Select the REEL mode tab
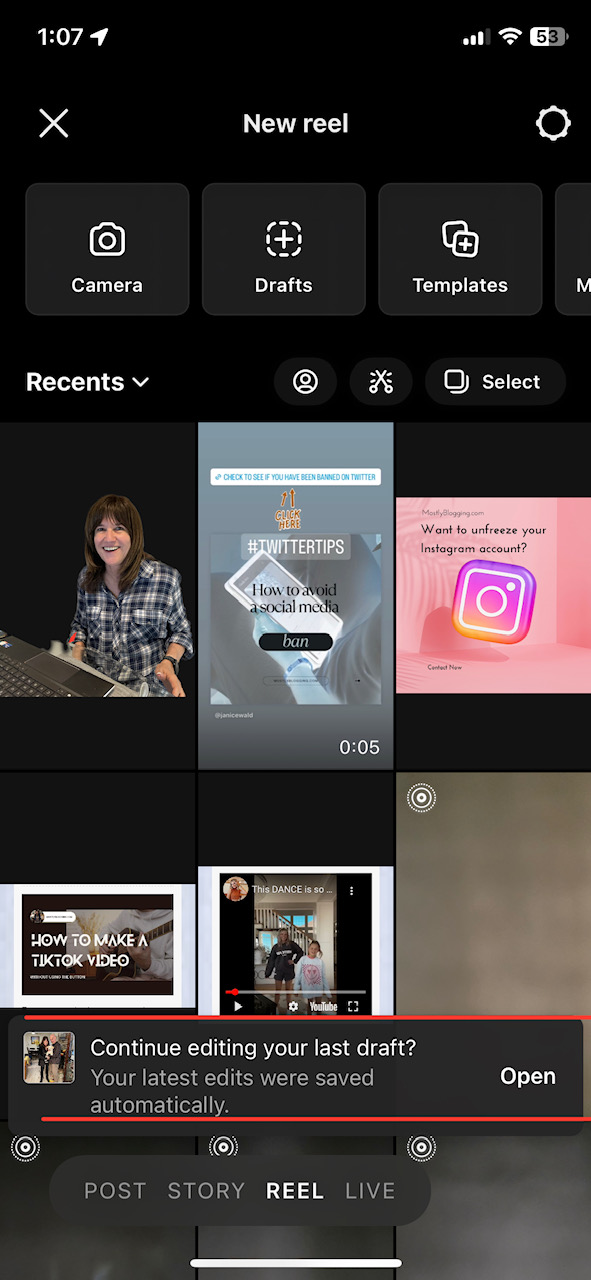The width and height of the screenshot is (591, 1280). point(295,1191)
